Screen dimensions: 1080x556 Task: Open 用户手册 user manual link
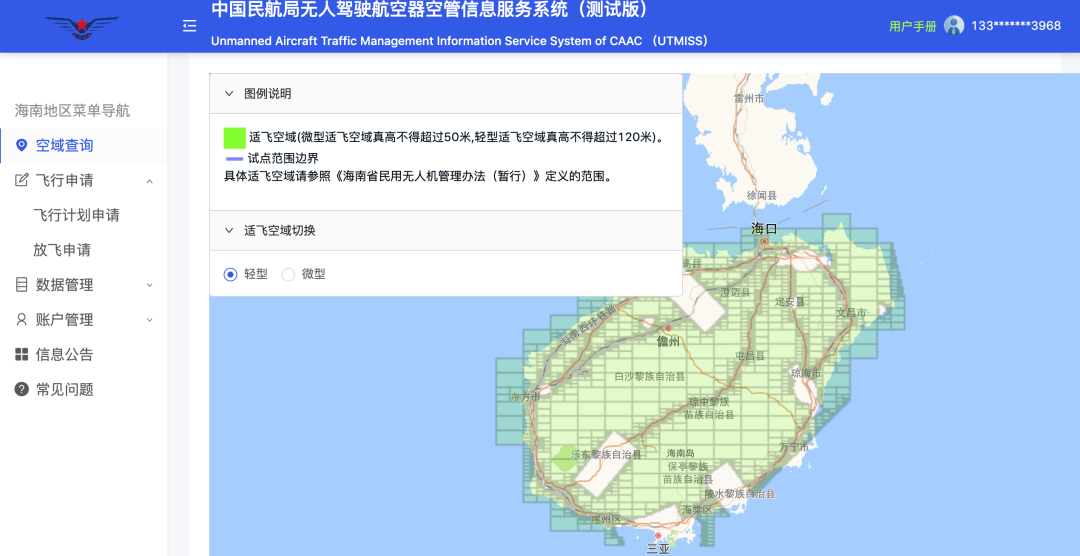[913, 26]
